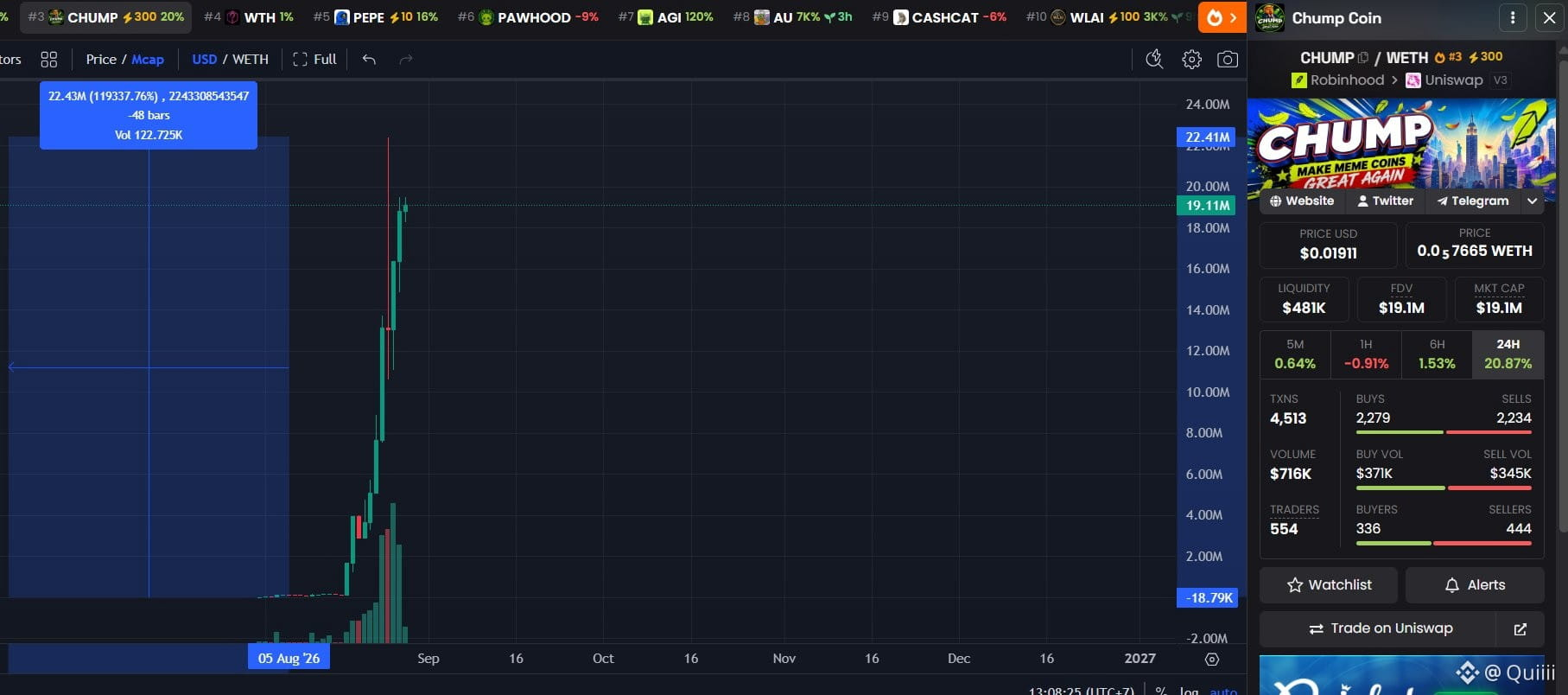
Task: Open the chart layout grid icon
Action: point(49,59)
